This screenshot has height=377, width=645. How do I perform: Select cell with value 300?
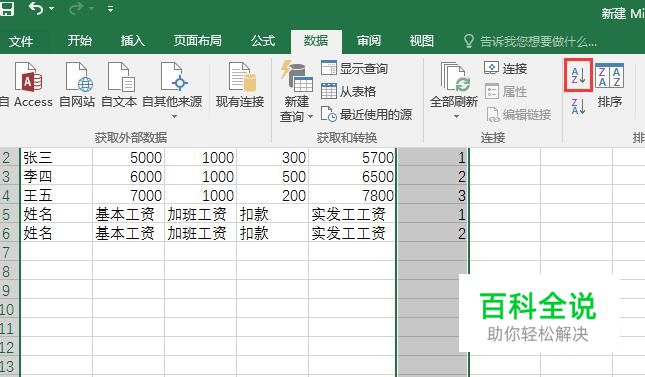tap(272, 158)
